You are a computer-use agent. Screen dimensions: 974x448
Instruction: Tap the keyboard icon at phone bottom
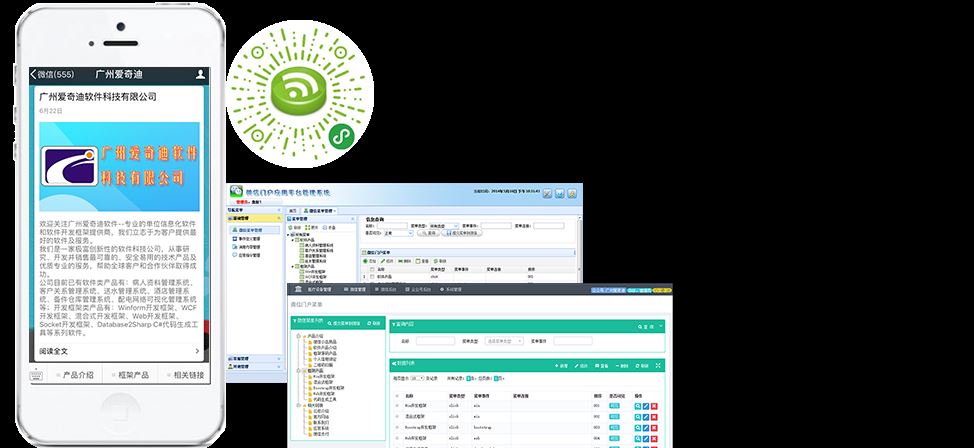coord(36,375)
